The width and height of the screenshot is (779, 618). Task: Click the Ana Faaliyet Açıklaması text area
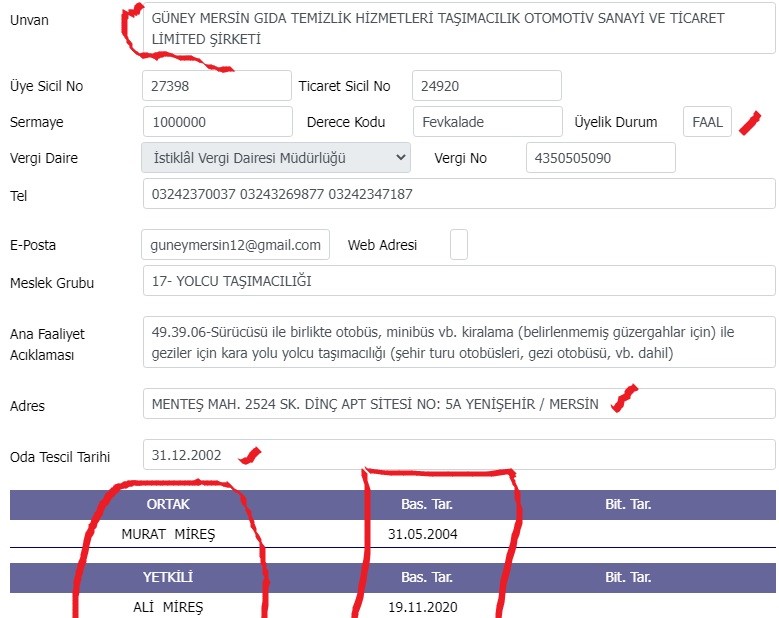pyautogui.click(x=459, y=342)
